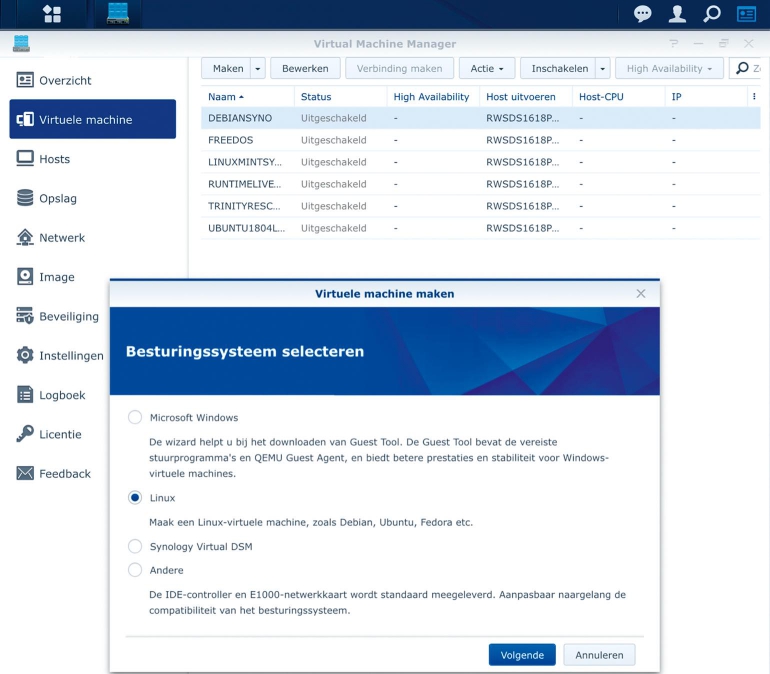Open the Netwerk section
Viewport: 770px width, 674px height.
click(61, 238)
